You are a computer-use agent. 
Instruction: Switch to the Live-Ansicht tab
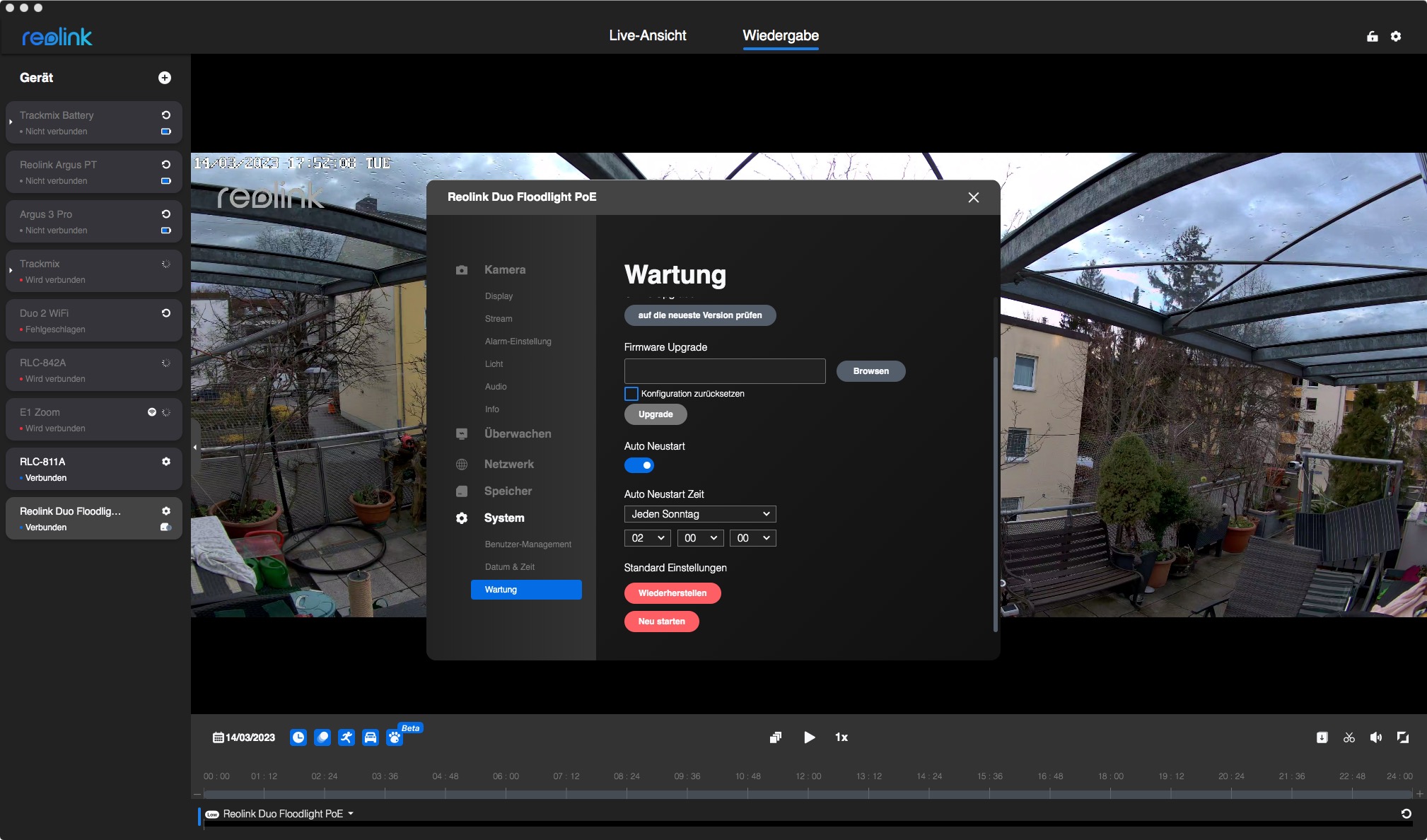click(x=647, y=35)
